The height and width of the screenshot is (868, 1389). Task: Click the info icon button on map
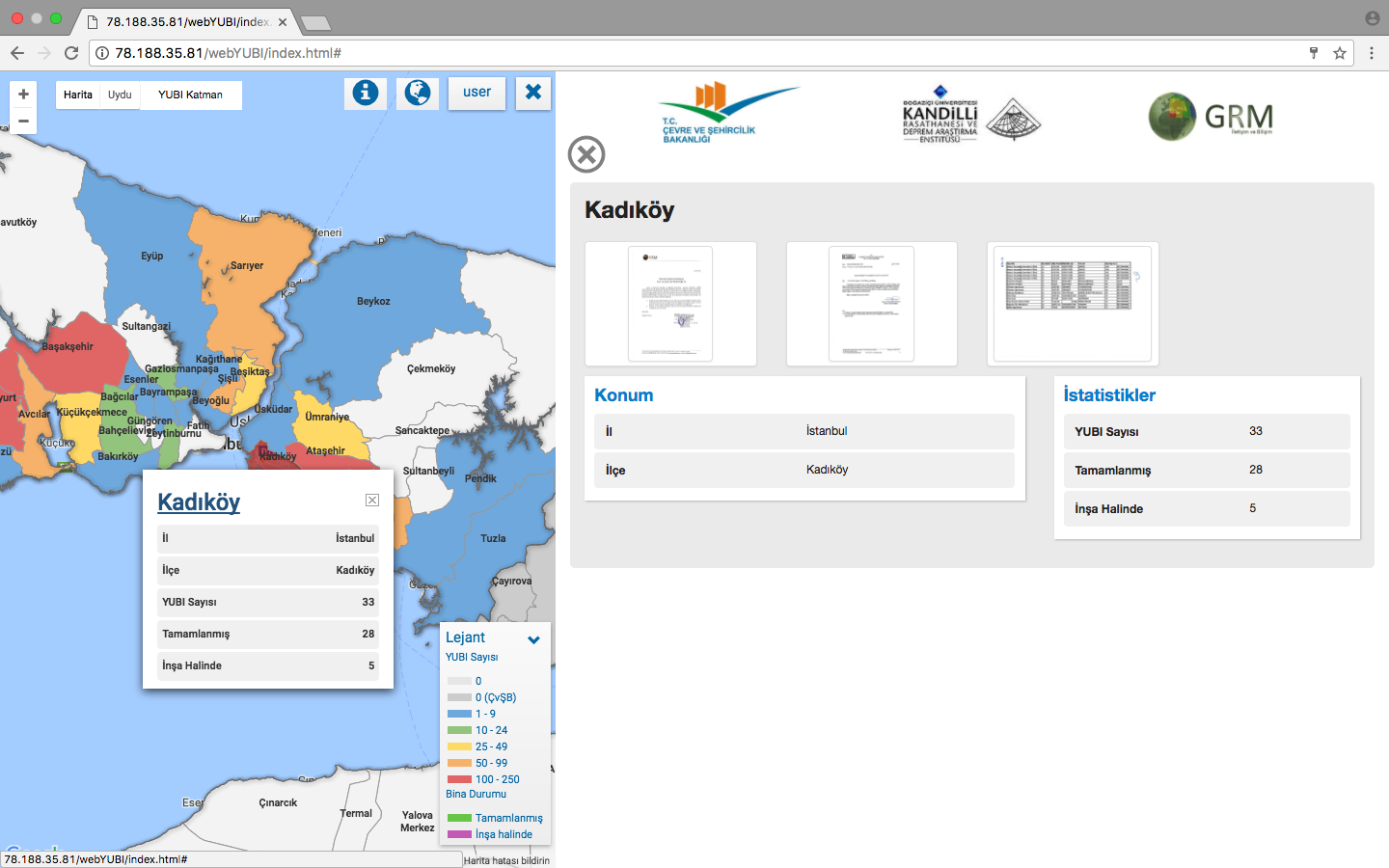(x=365, y=94)
